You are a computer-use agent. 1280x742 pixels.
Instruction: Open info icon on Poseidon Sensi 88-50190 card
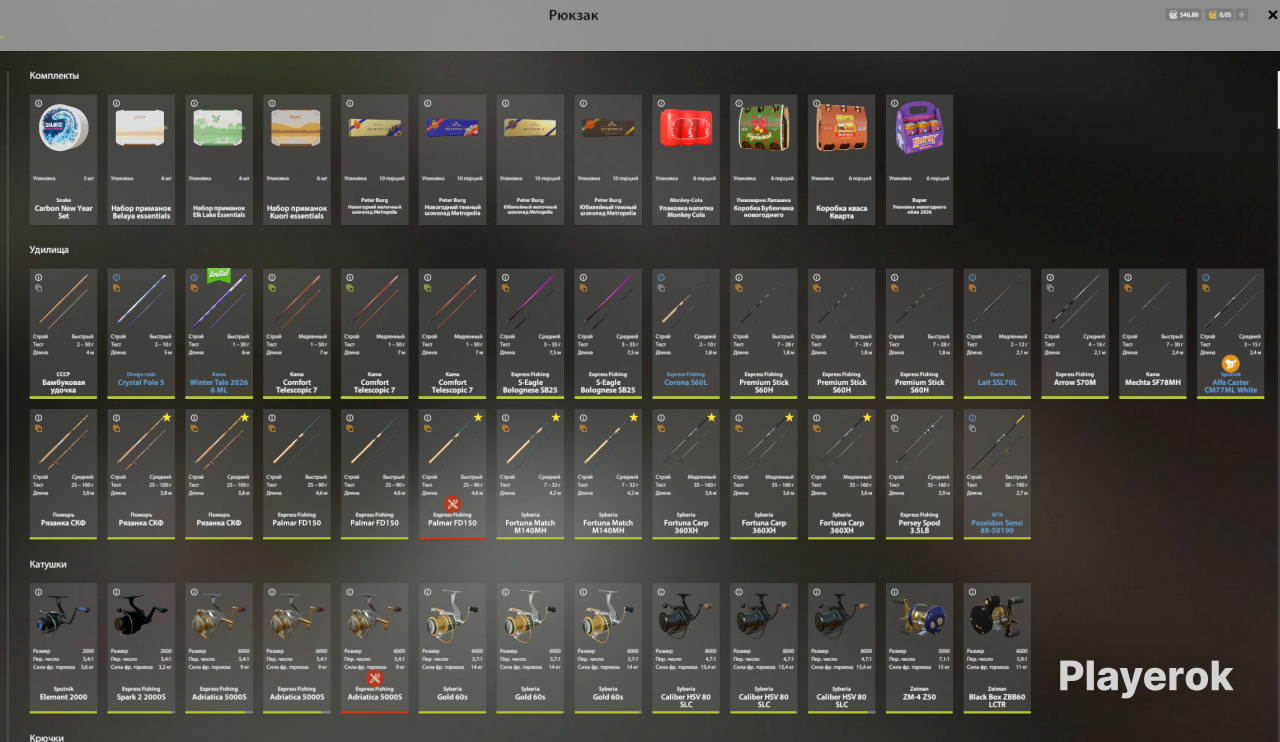pyautogui.click(x=972, y=417)
